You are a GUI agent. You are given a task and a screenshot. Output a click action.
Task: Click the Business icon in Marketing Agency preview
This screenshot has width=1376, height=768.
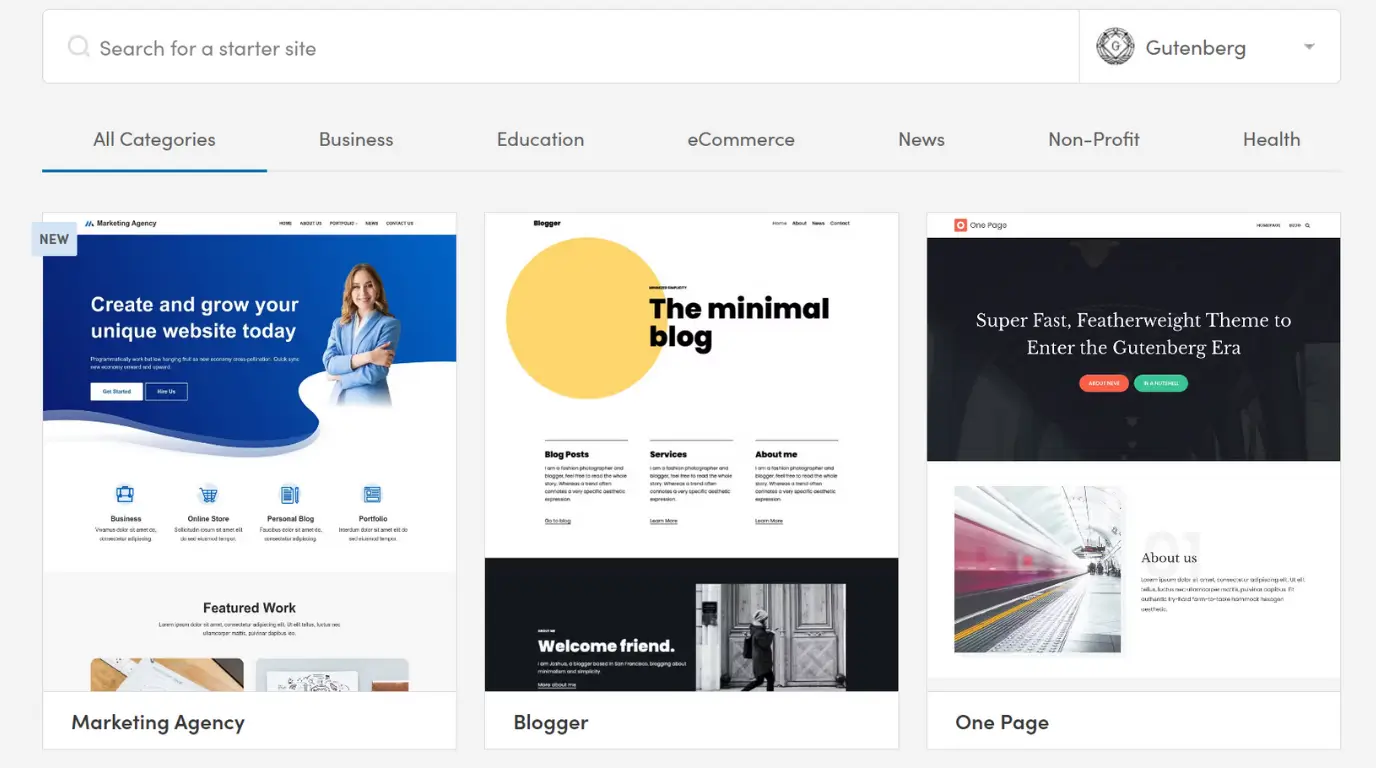125,494
